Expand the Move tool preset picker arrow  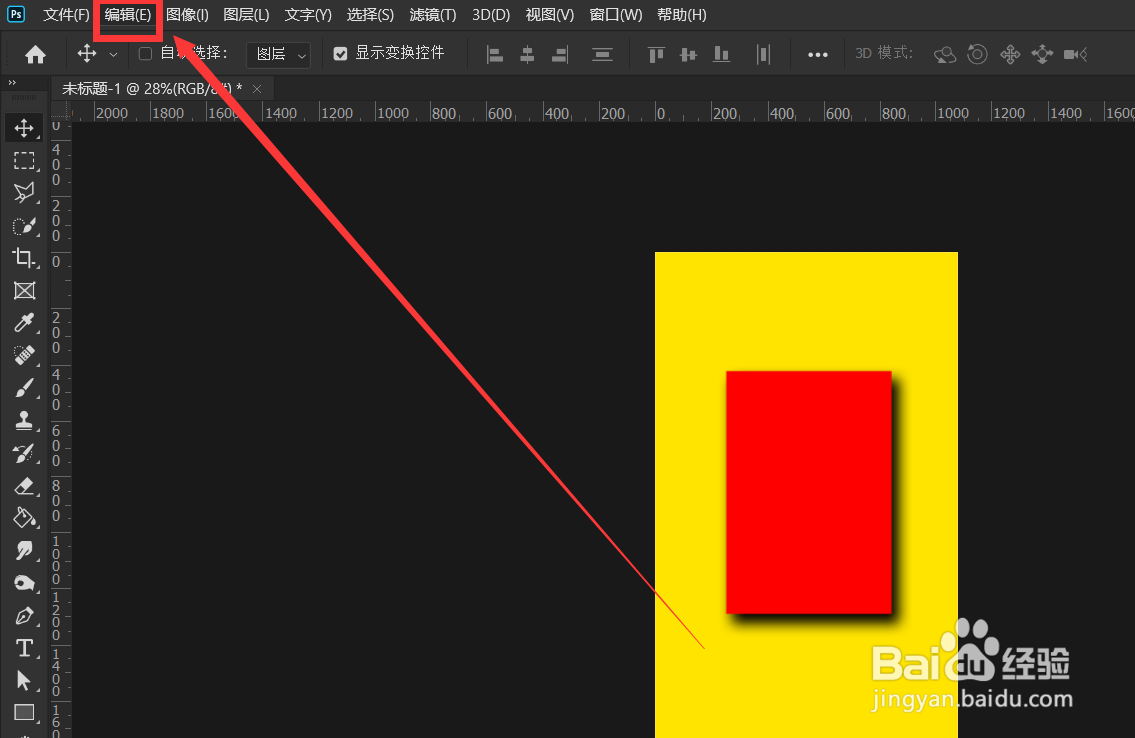tap(114, 54)
